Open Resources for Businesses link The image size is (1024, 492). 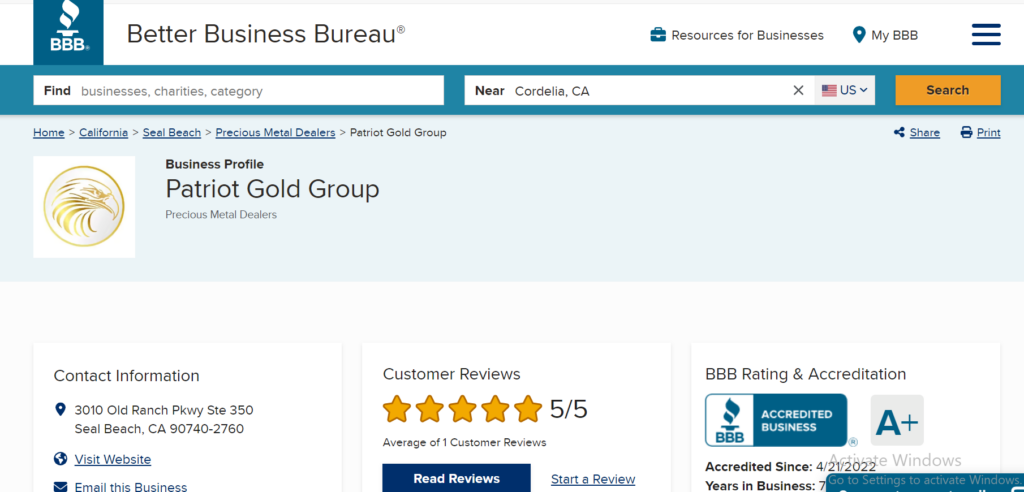pyautogui.click(x=747, y=35)
